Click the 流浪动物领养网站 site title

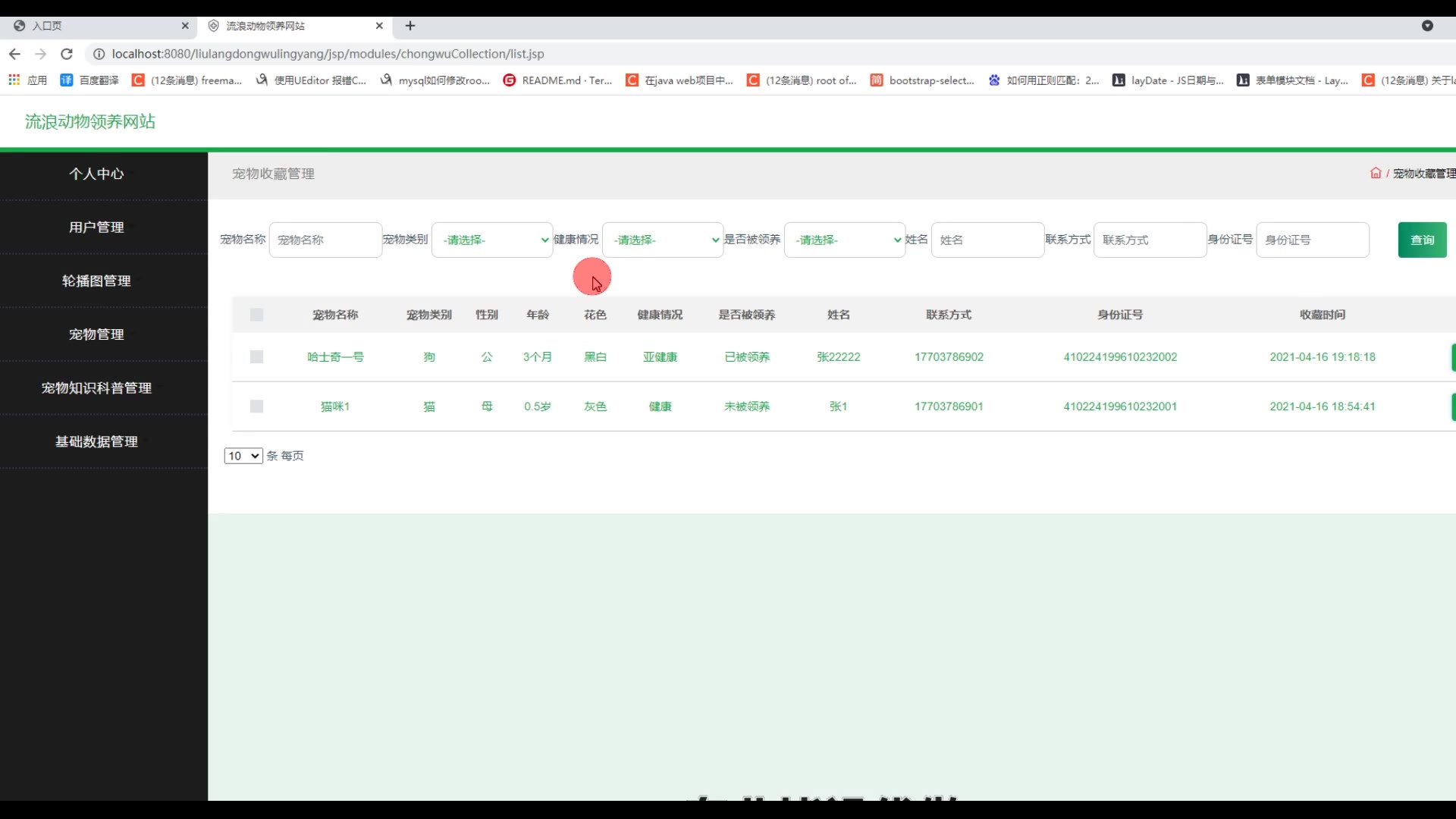90,122
